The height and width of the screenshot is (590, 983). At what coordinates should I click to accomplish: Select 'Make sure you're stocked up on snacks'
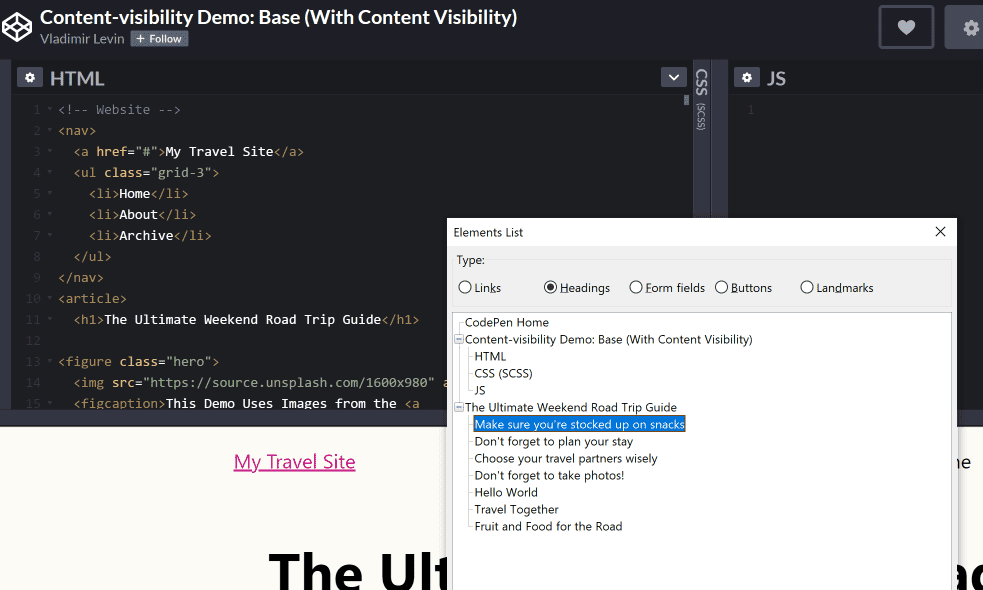(x=579, y=424)
